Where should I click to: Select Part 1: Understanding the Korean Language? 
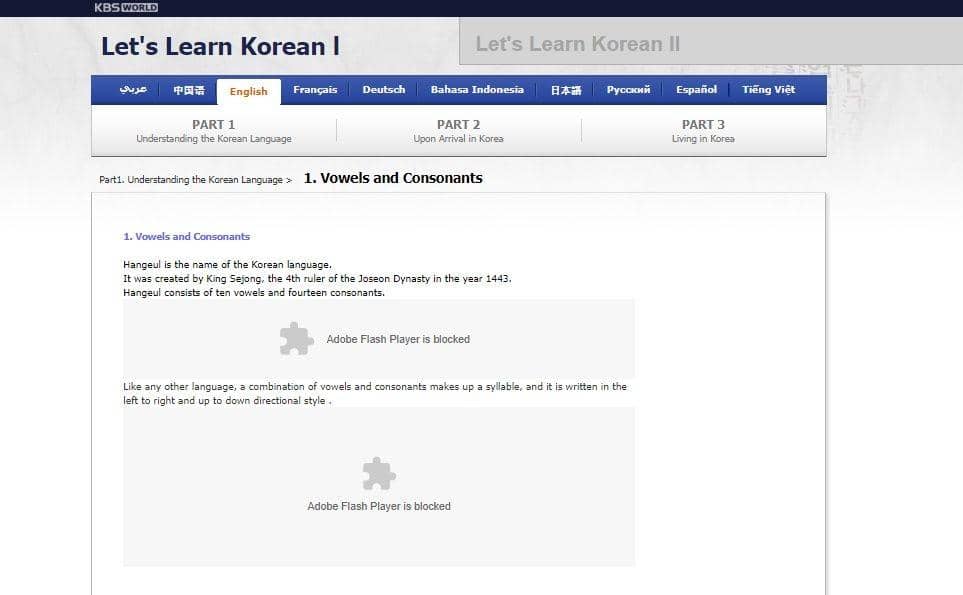[x=214, y=130]
